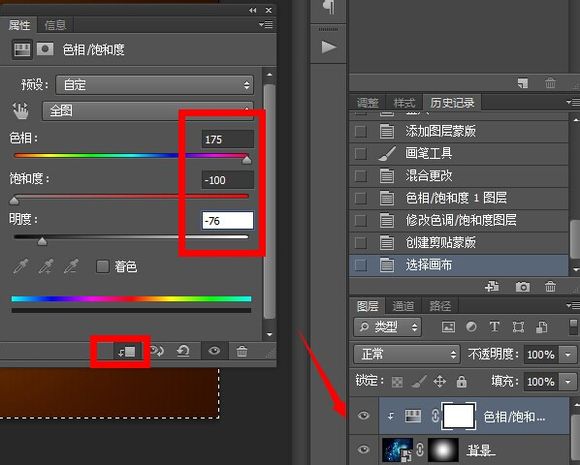
Task: Click the 色相 value field showing 175
Action: 228,139
